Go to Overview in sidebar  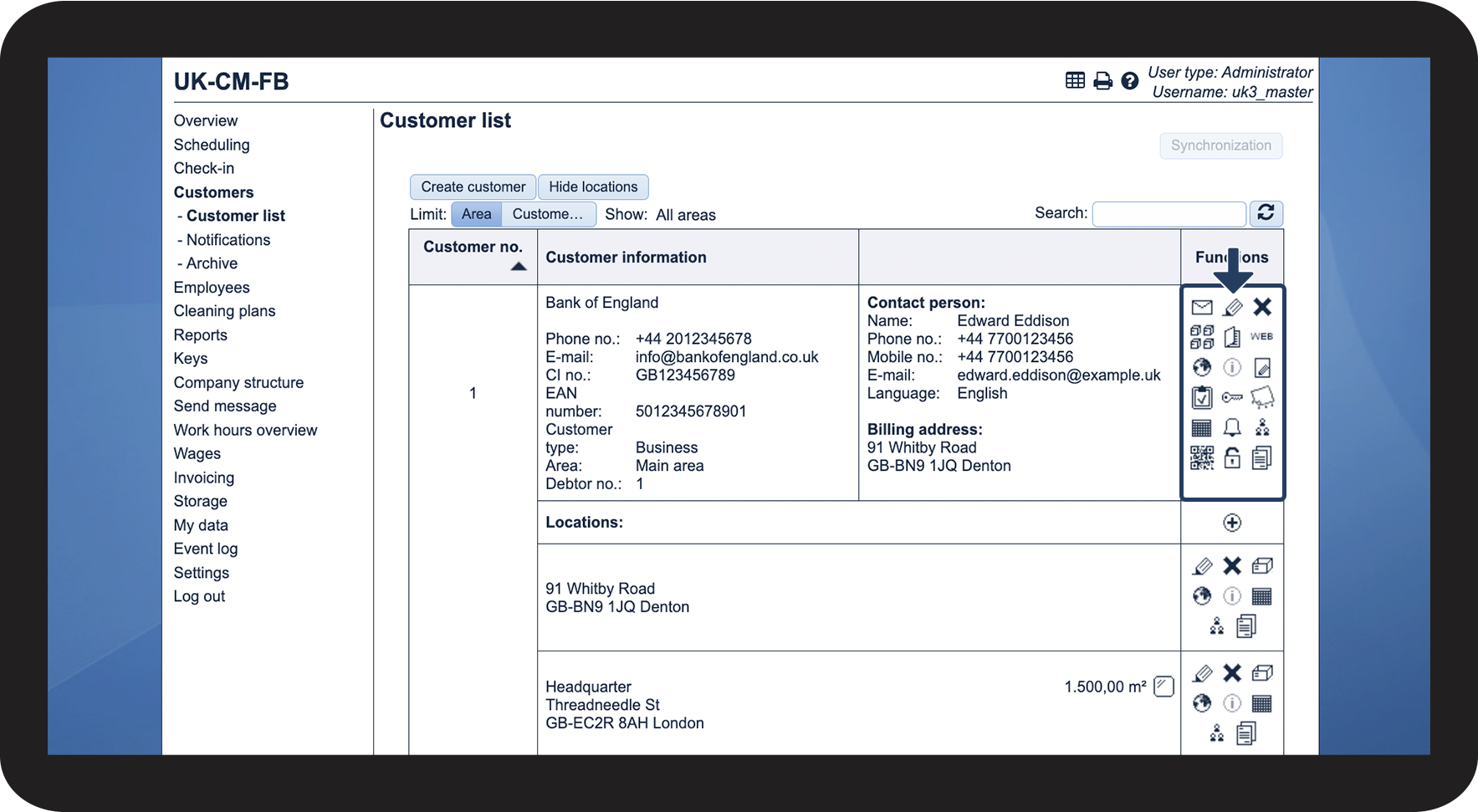pyautogui.click(x=206, y=120)
